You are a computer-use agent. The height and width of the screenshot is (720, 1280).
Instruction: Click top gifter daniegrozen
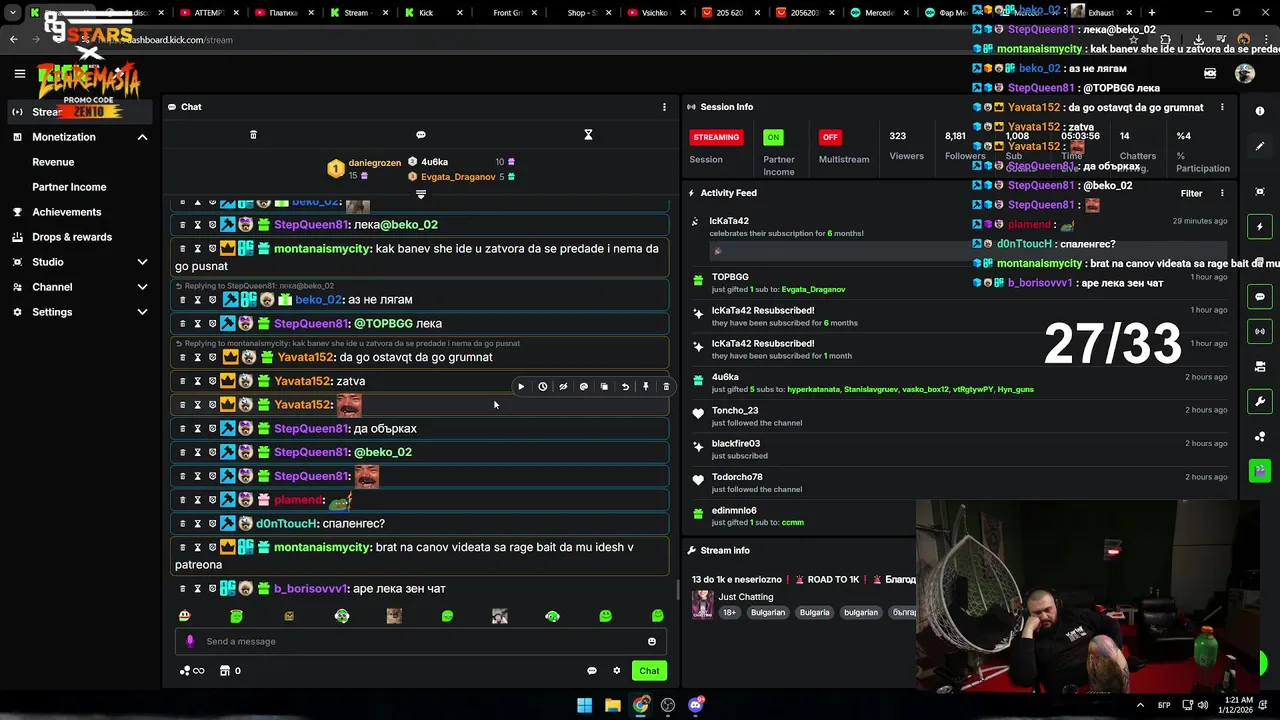pos(375,162)
